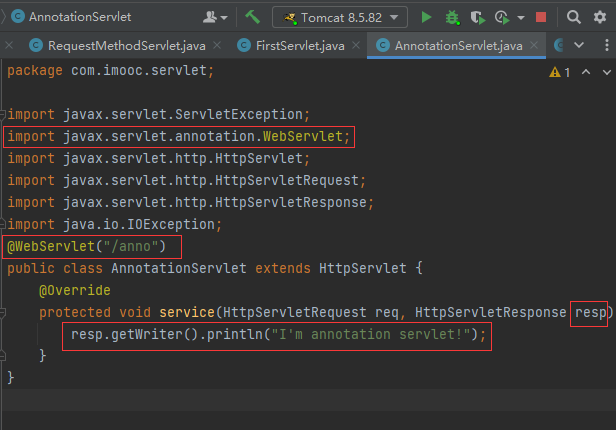Start debugging with the bug icon
The image size is (616, 430).
(x=452, y=17)
